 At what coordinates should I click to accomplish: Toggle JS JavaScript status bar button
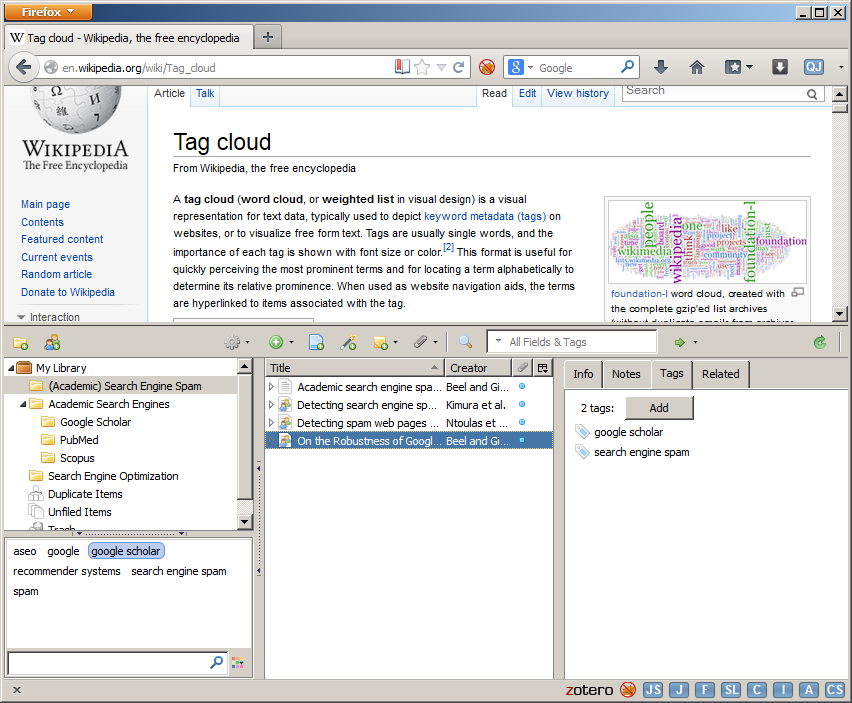point(653,690)
